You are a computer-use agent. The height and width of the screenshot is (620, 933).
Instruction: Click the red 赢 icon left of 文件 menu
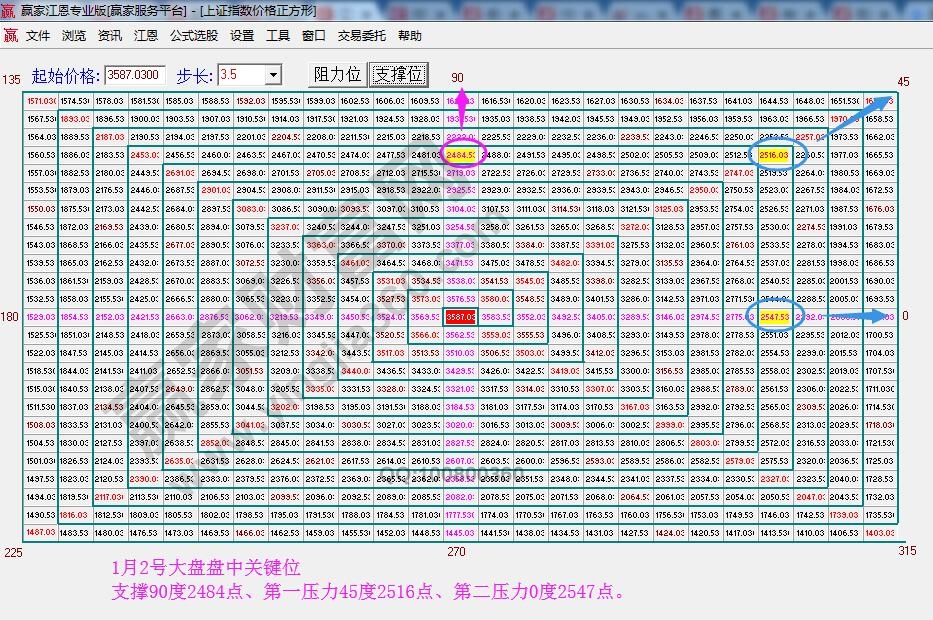(x=12, y=35)
